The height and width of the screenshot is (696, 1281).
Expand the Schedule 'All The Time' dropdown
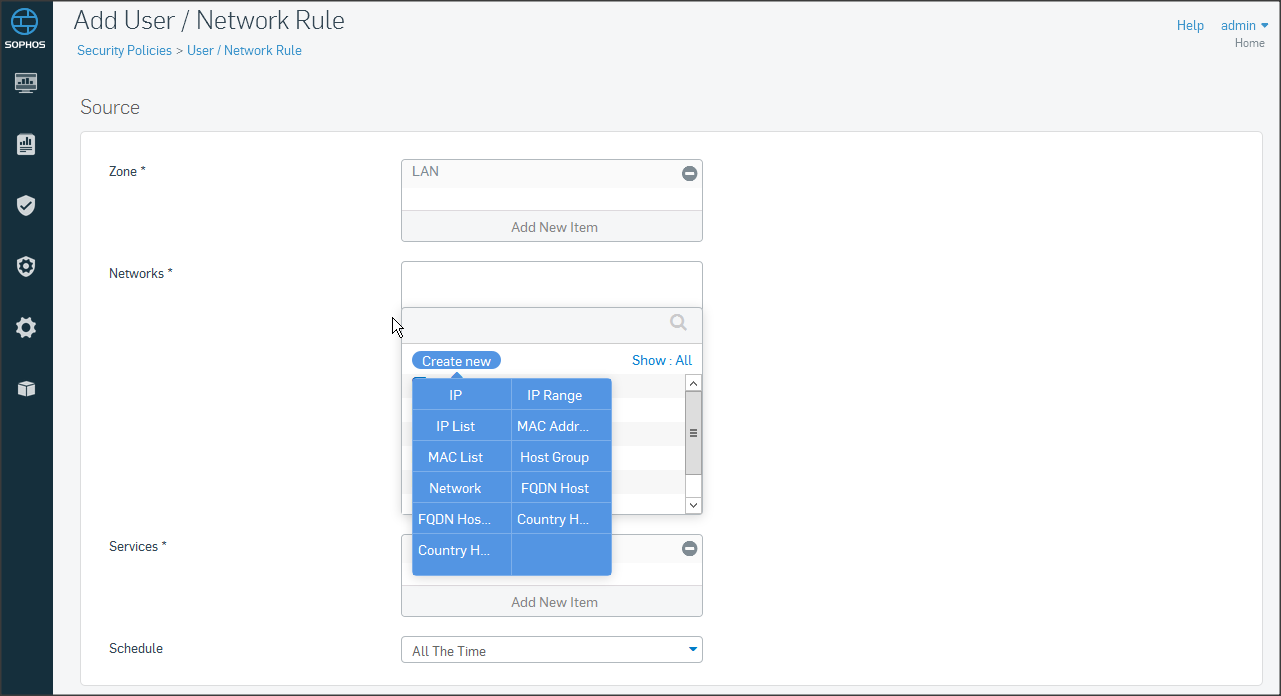point(692,650)
